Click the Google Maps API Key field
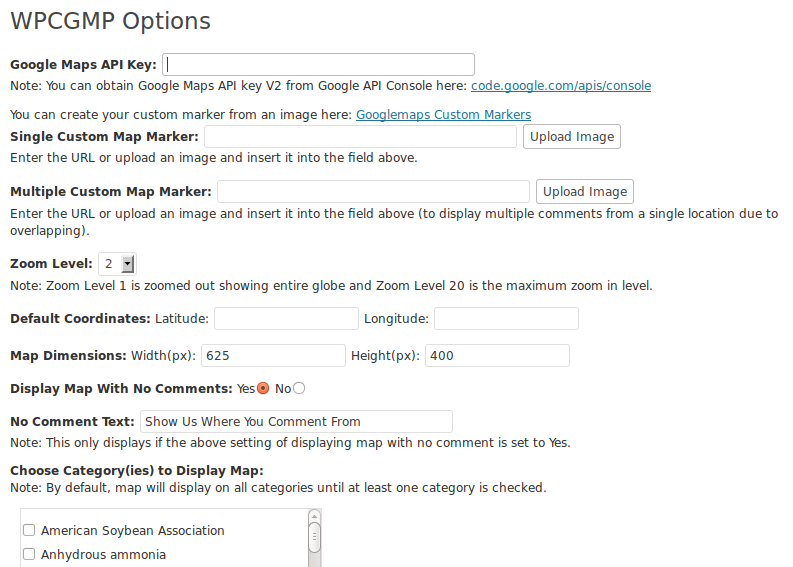The height and width of the screenshot is (567, 793). 318,65
